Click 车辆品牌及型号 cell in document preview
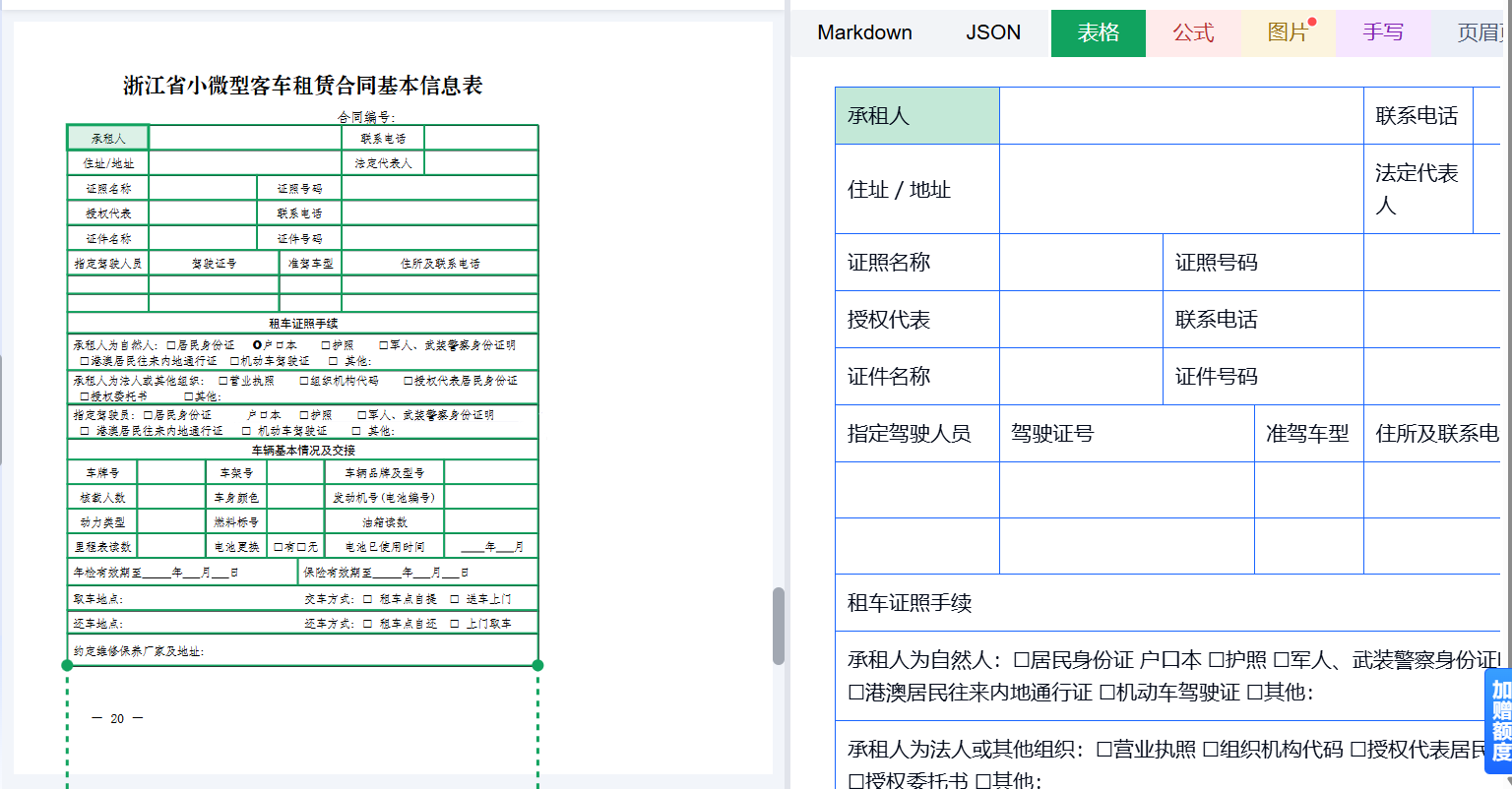 pos(385,472)
